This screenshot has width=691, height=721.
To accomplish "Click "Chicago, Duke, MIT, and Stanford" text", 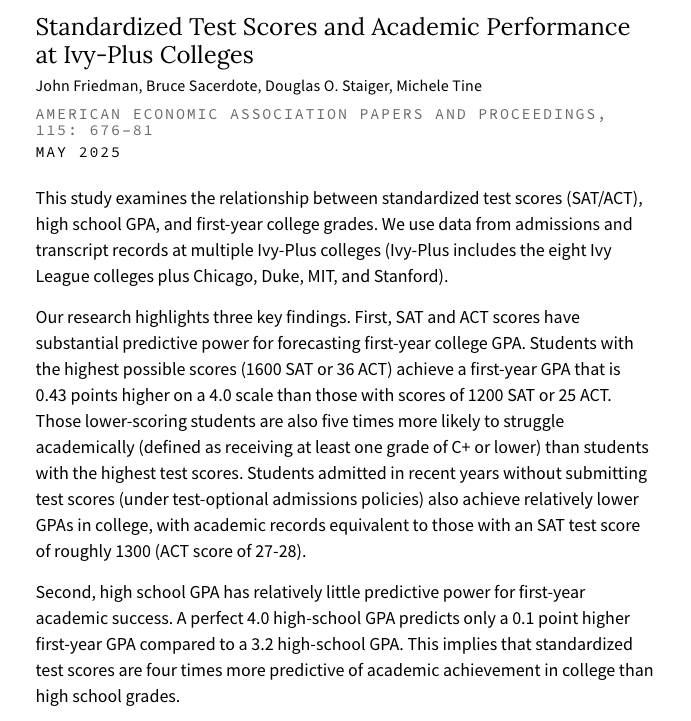I will click(x=318, y=276).
